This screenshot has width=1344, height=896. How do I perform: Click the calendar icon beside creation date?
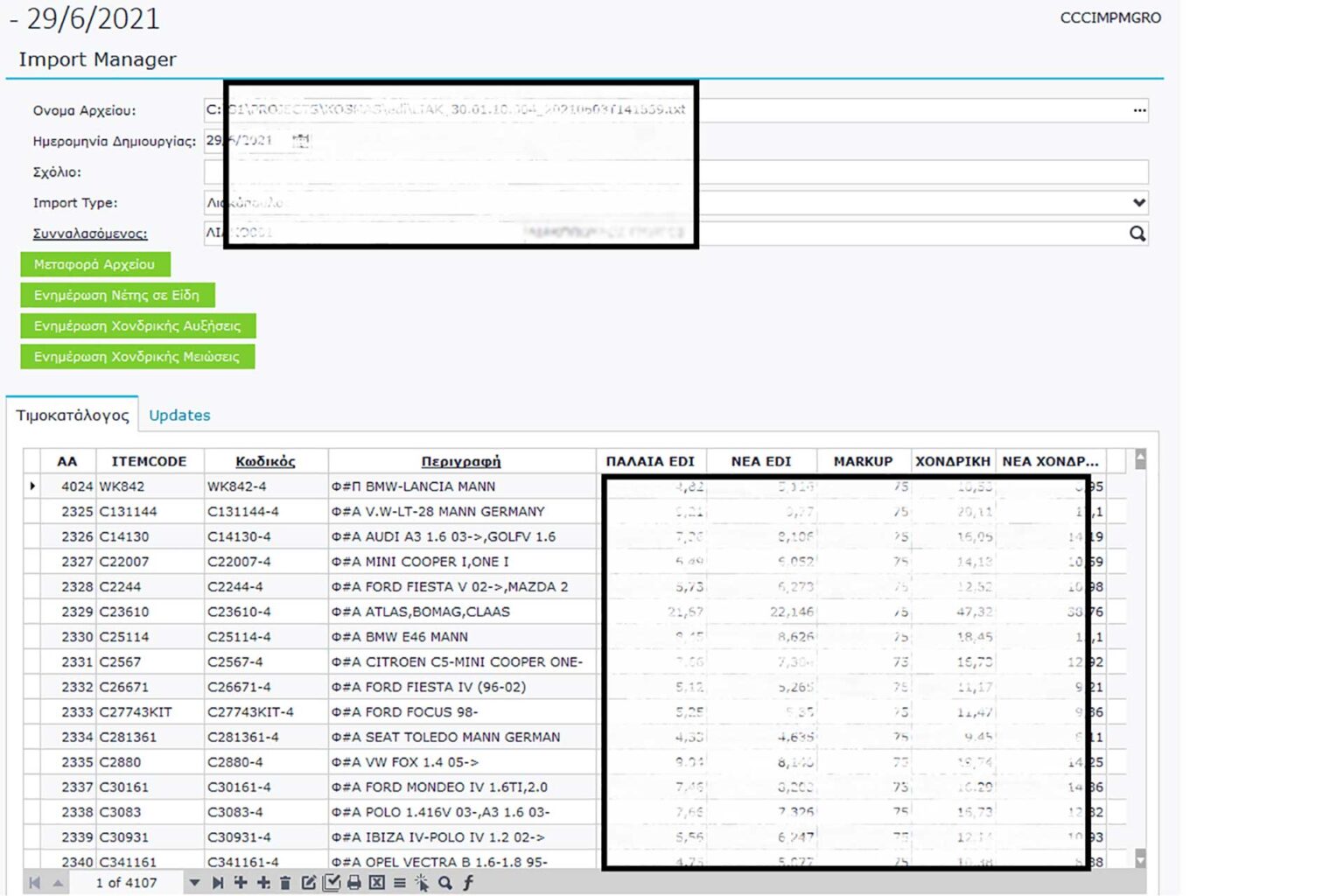coord(301,141)
